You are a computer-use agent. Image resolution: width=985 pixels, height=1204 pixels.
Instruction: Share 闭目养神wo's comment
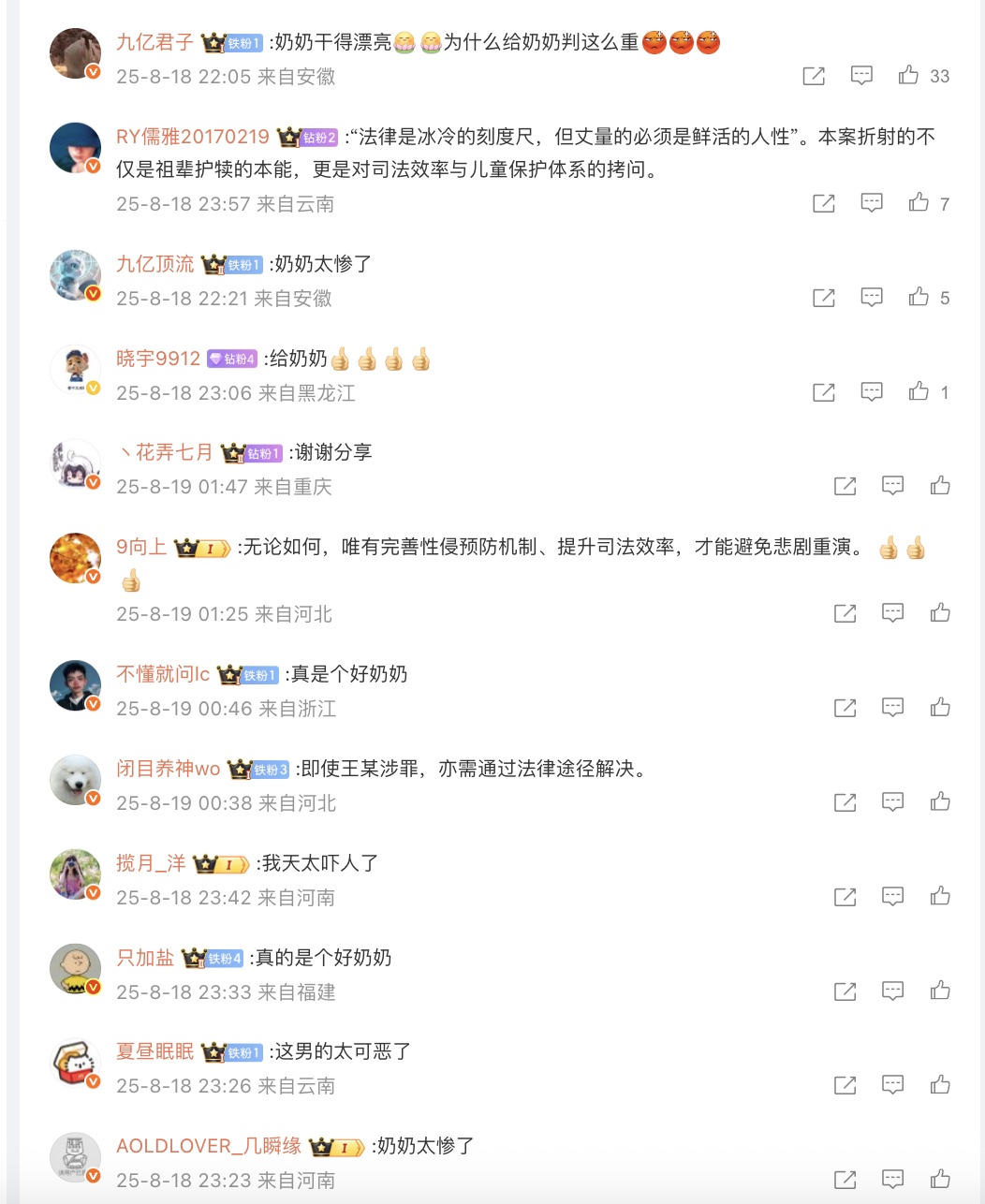[x=845, y=802]
